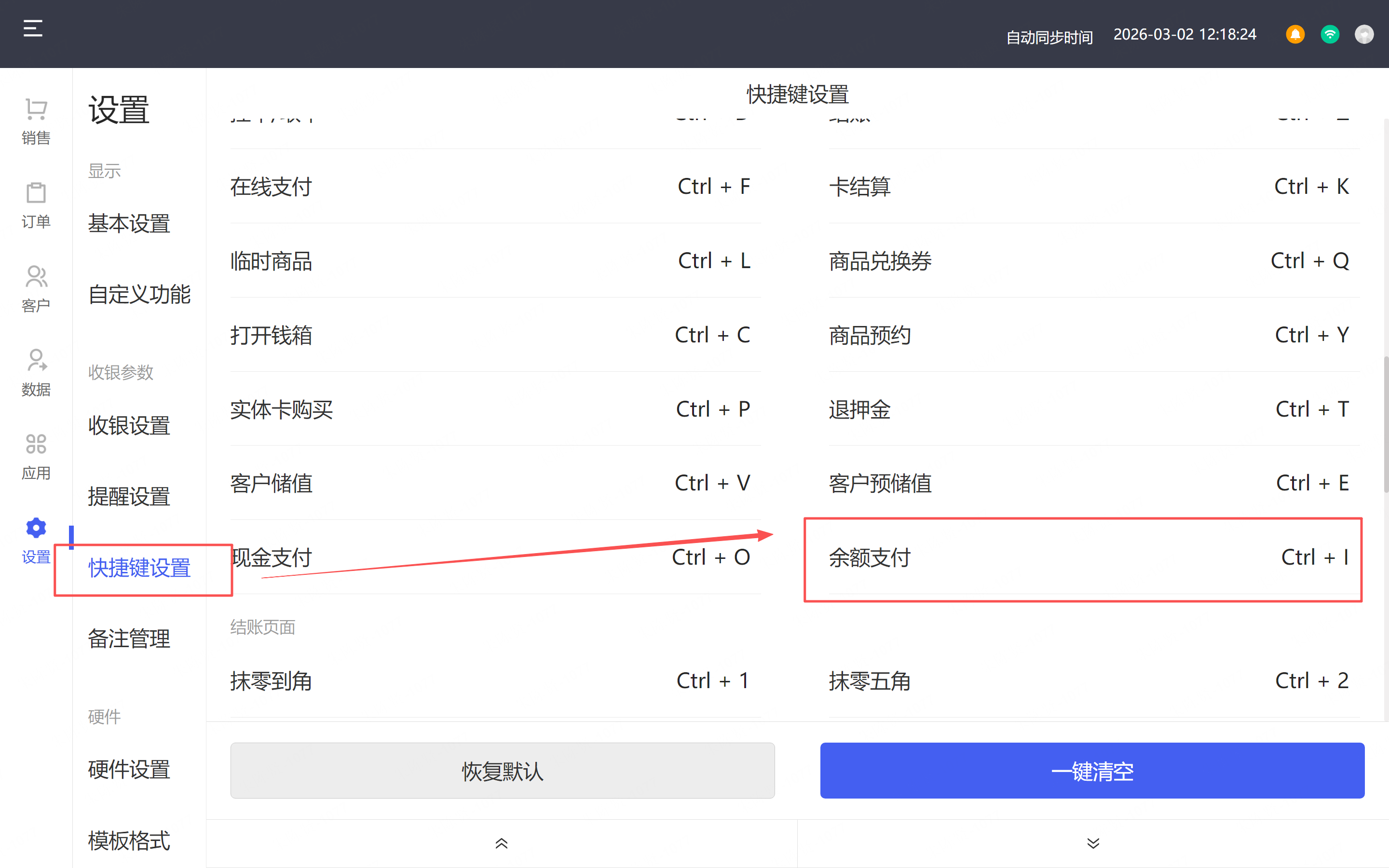
Task: Open 硬件设置 menu item
Action: [x=129, y=770]
